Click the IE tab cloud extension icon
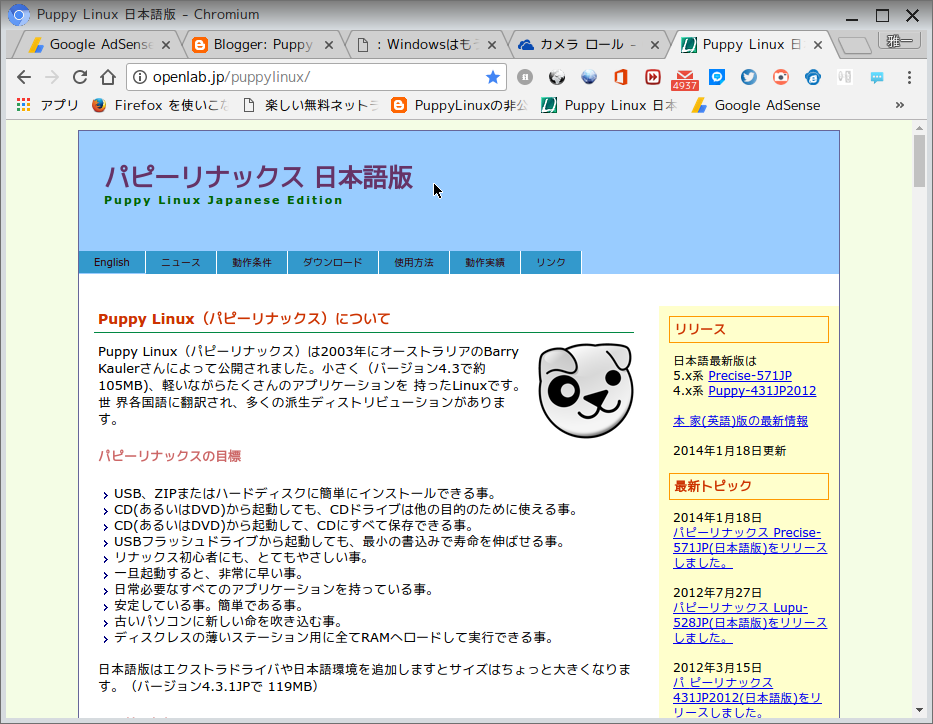Viewport: 933px width, 724px height. point(813,77)
